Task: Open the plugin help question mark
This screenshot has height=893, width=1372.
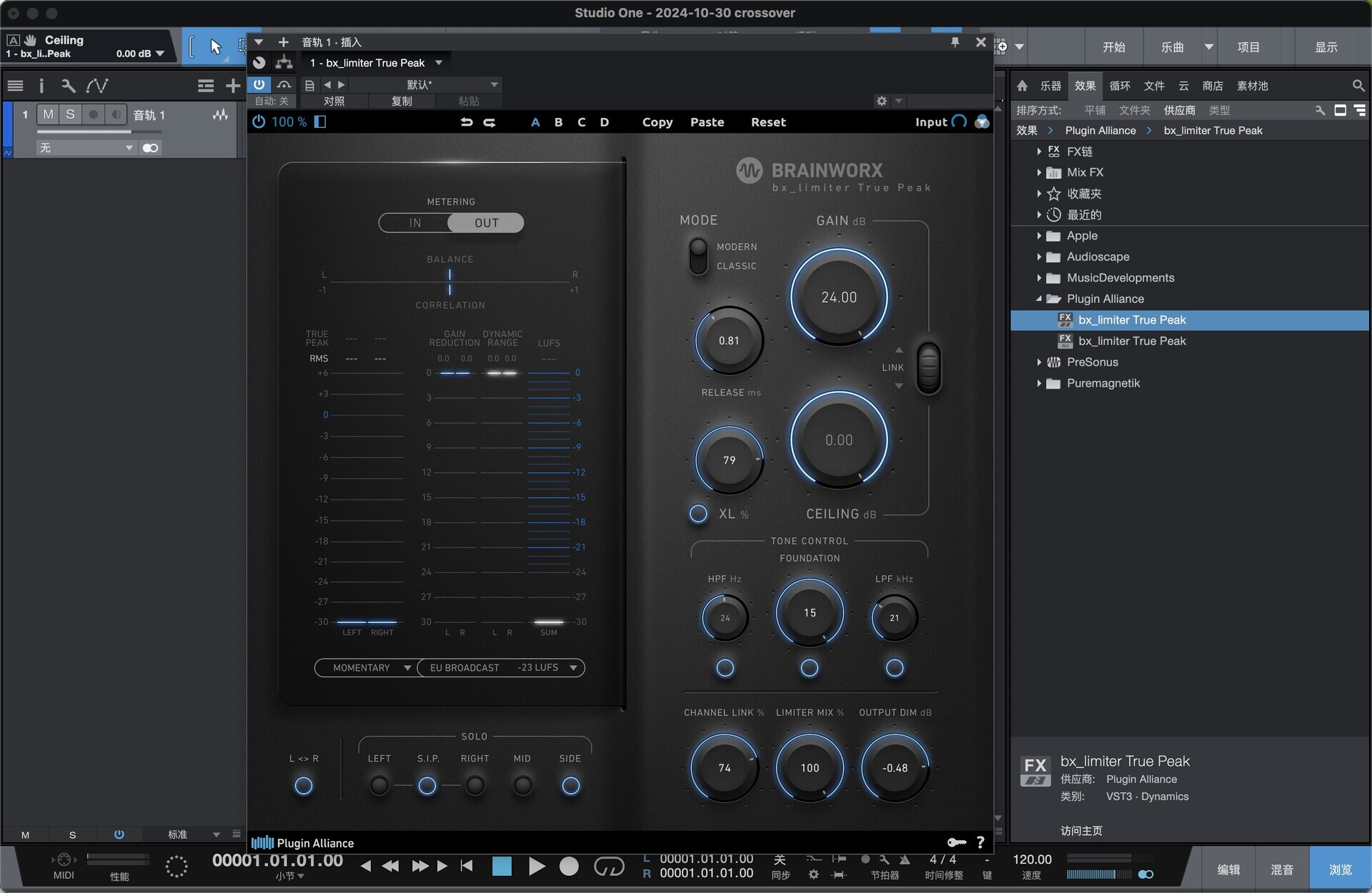Action: pos(980,842)
